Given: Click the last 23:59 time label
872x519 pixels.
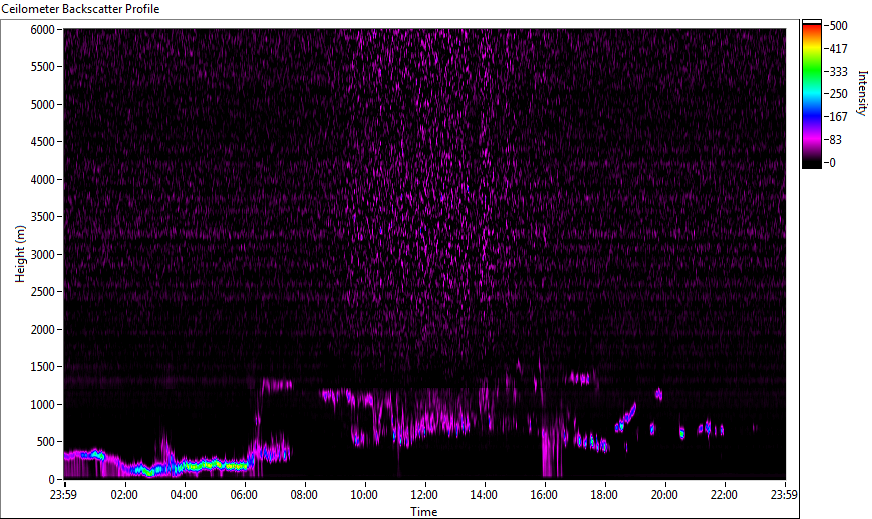Looking at the screenshot, I should [x=784, y=495].
